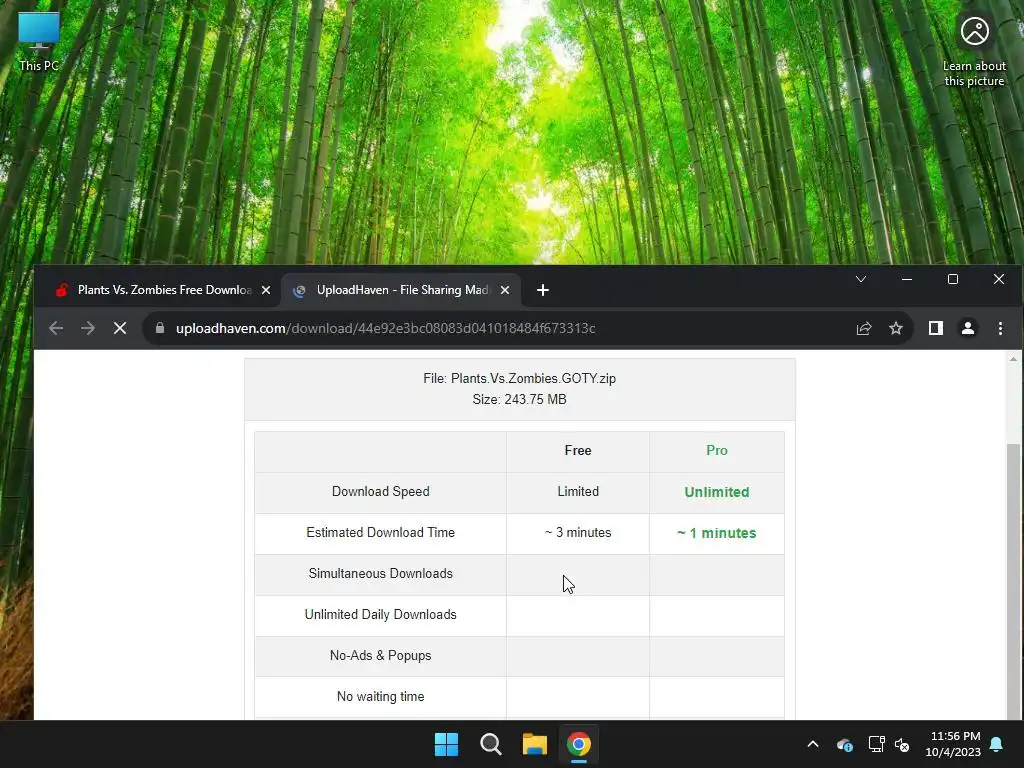The height and width of the screenshot is (768, 1024).
Task: Click the Size: 243.75 MB text
Action: point(519,399)
